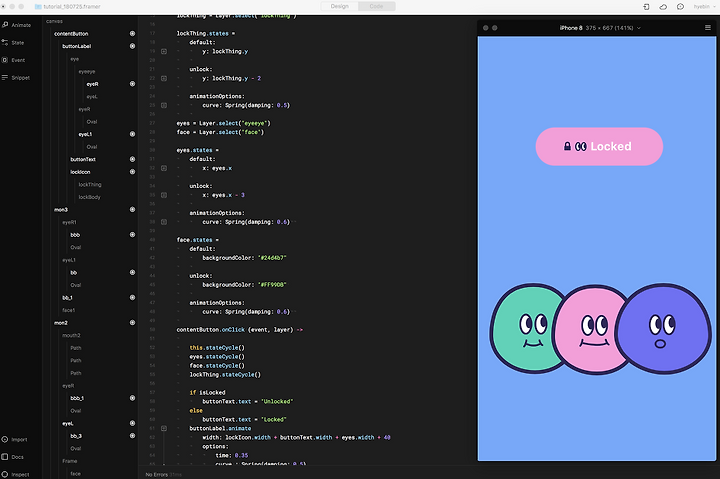Select the mon2 layer name

click(x=61, y=323)
